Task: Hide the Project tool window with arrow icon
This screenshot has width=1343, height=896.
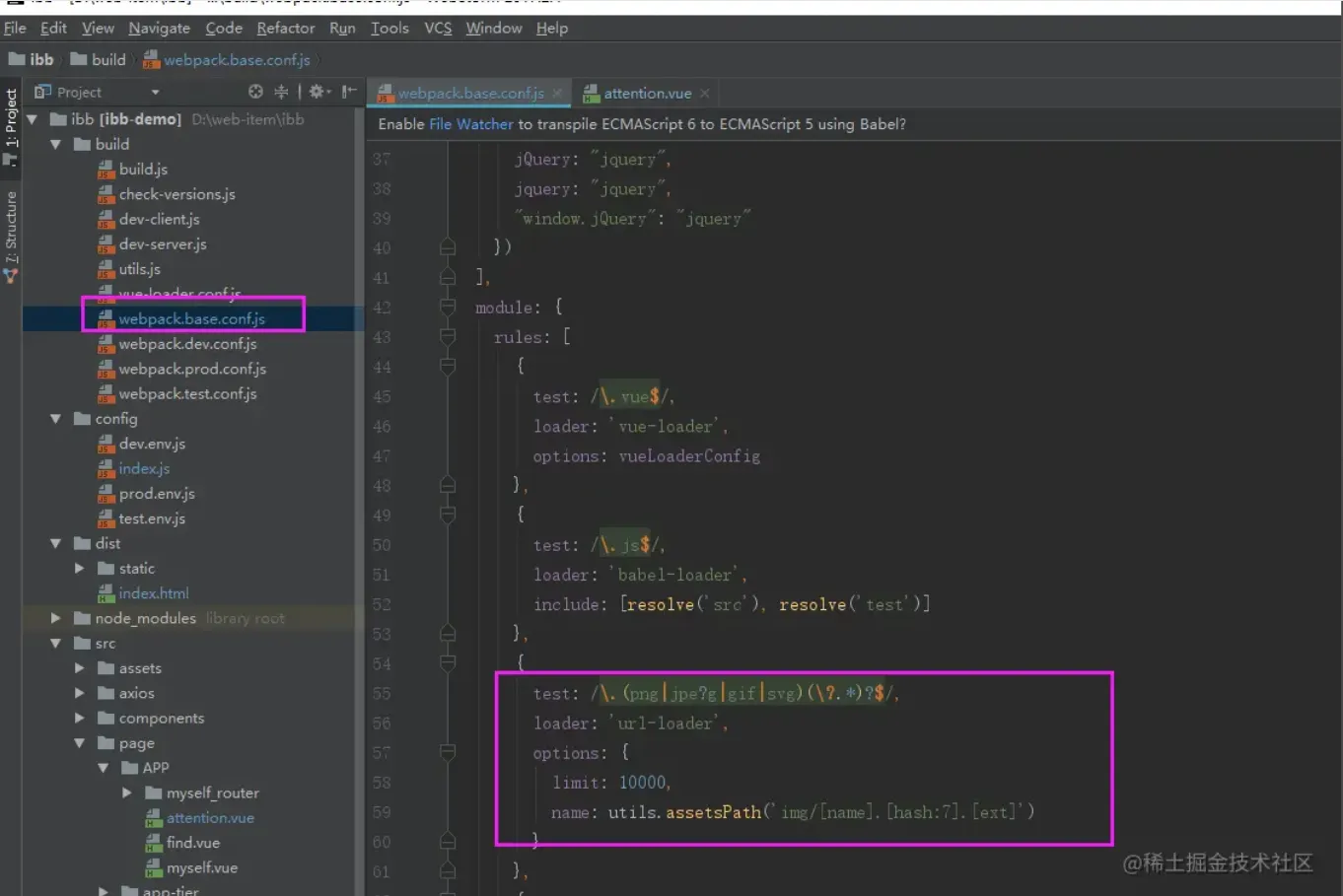Action: point(348,92)
